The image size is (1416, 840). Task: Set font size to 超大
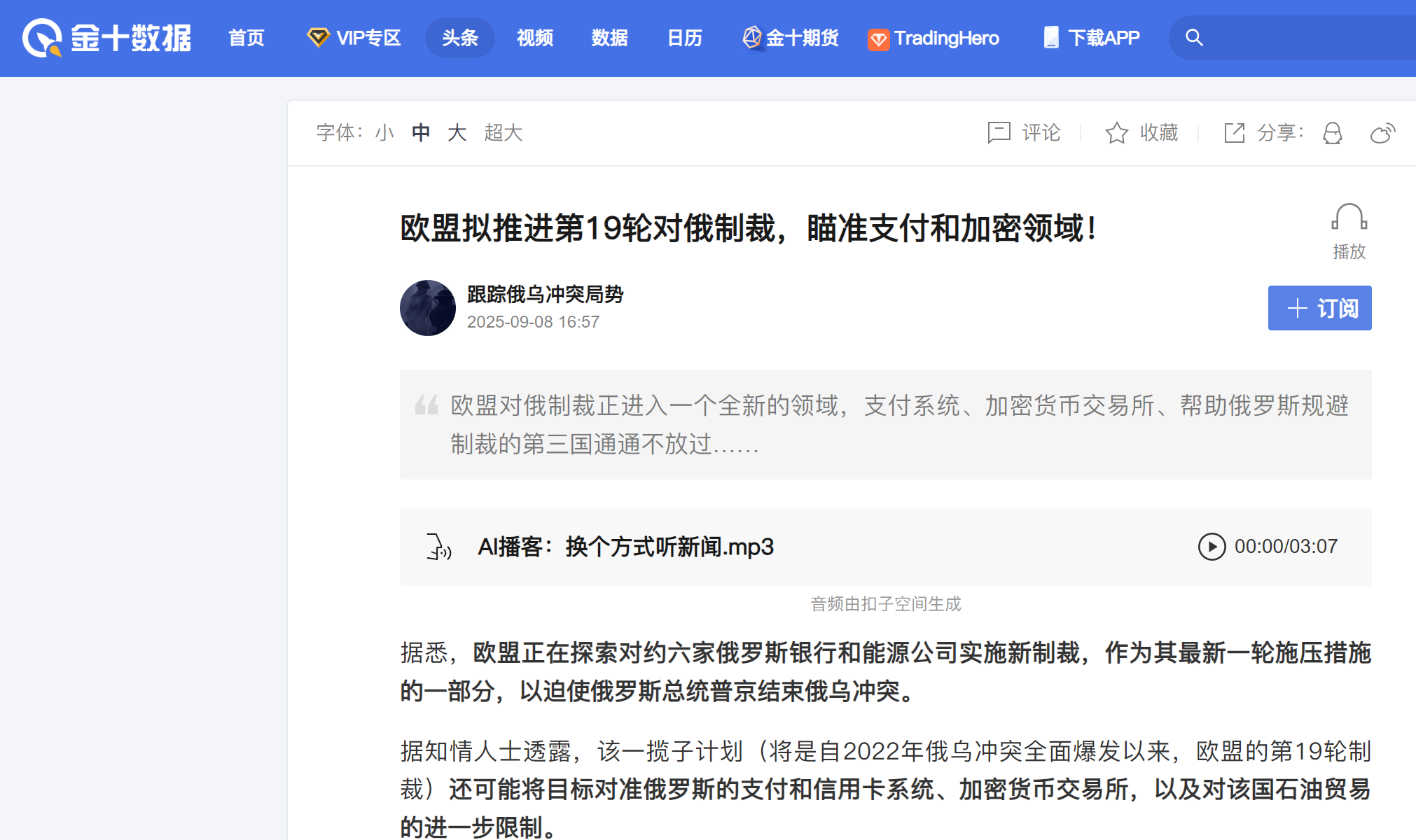(503, 132)
